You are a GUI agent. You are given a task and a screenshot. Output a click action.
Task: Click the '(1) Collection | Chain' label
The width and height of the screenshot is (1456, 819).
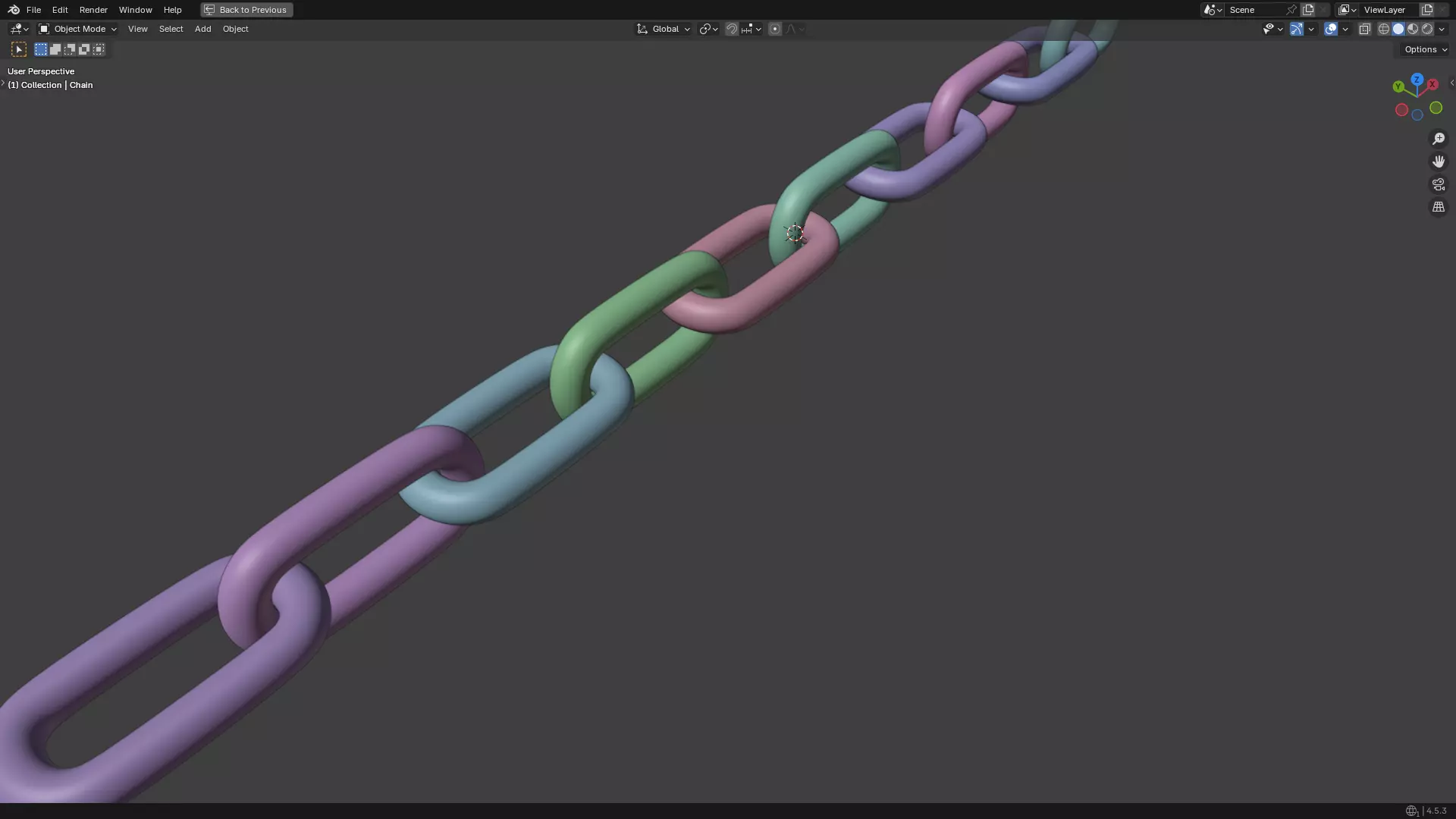pyautogui.click(x=50, y=85)
